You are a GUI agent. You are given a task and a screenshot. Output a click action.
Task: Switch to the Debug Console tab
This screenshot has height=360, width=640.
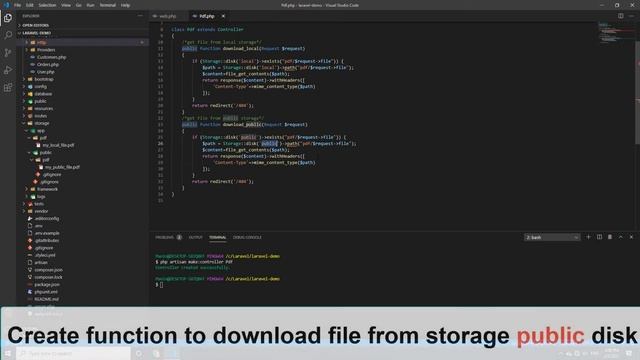[x=247, y=237]
